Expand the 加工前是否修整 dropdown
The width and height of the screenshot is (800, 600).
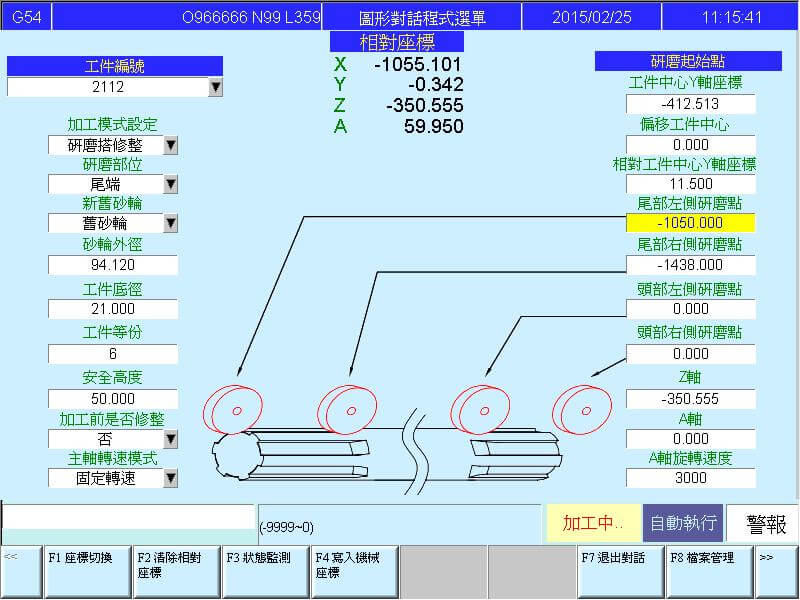170,439
